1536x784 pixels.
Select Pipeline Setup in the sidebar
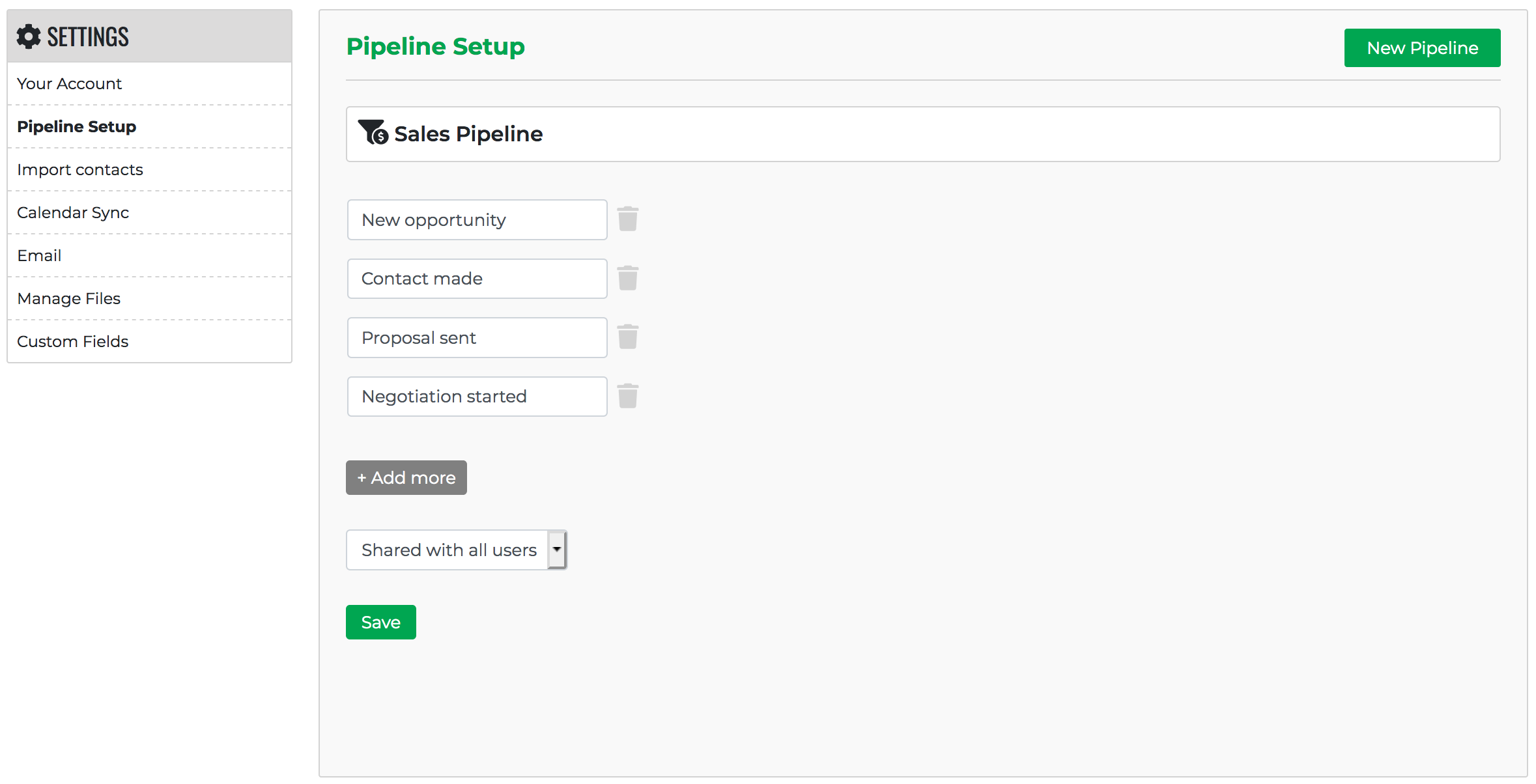click(x=77, y=126)
